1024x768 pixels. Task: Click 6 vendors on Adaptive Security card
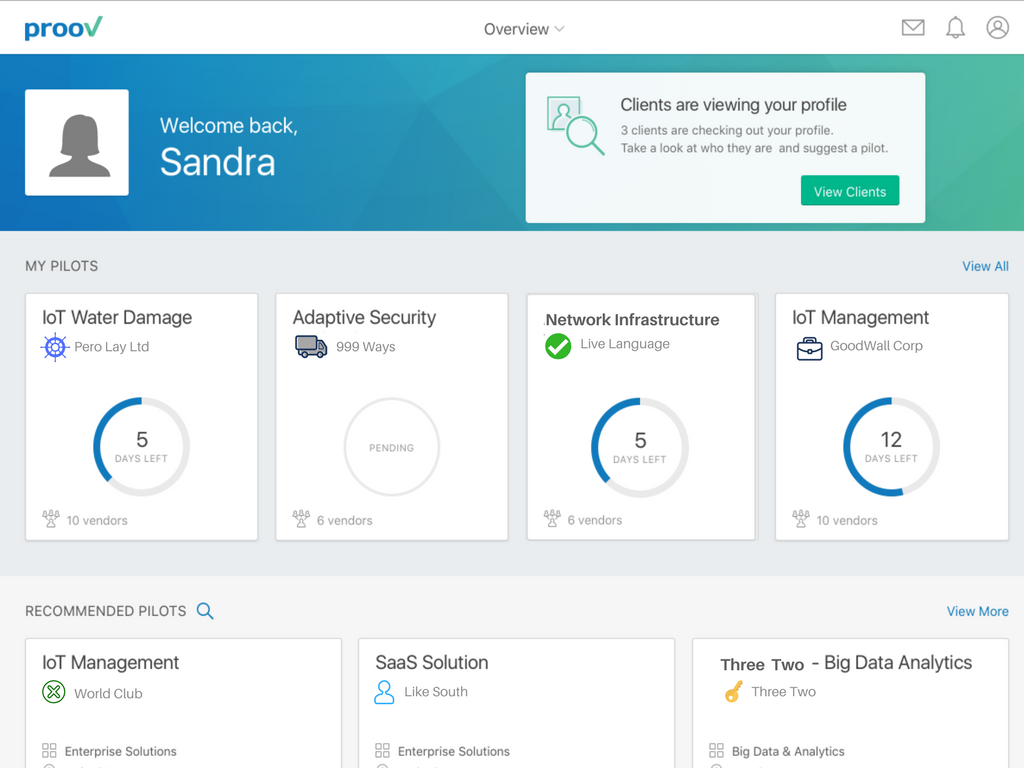coord(345,520)
